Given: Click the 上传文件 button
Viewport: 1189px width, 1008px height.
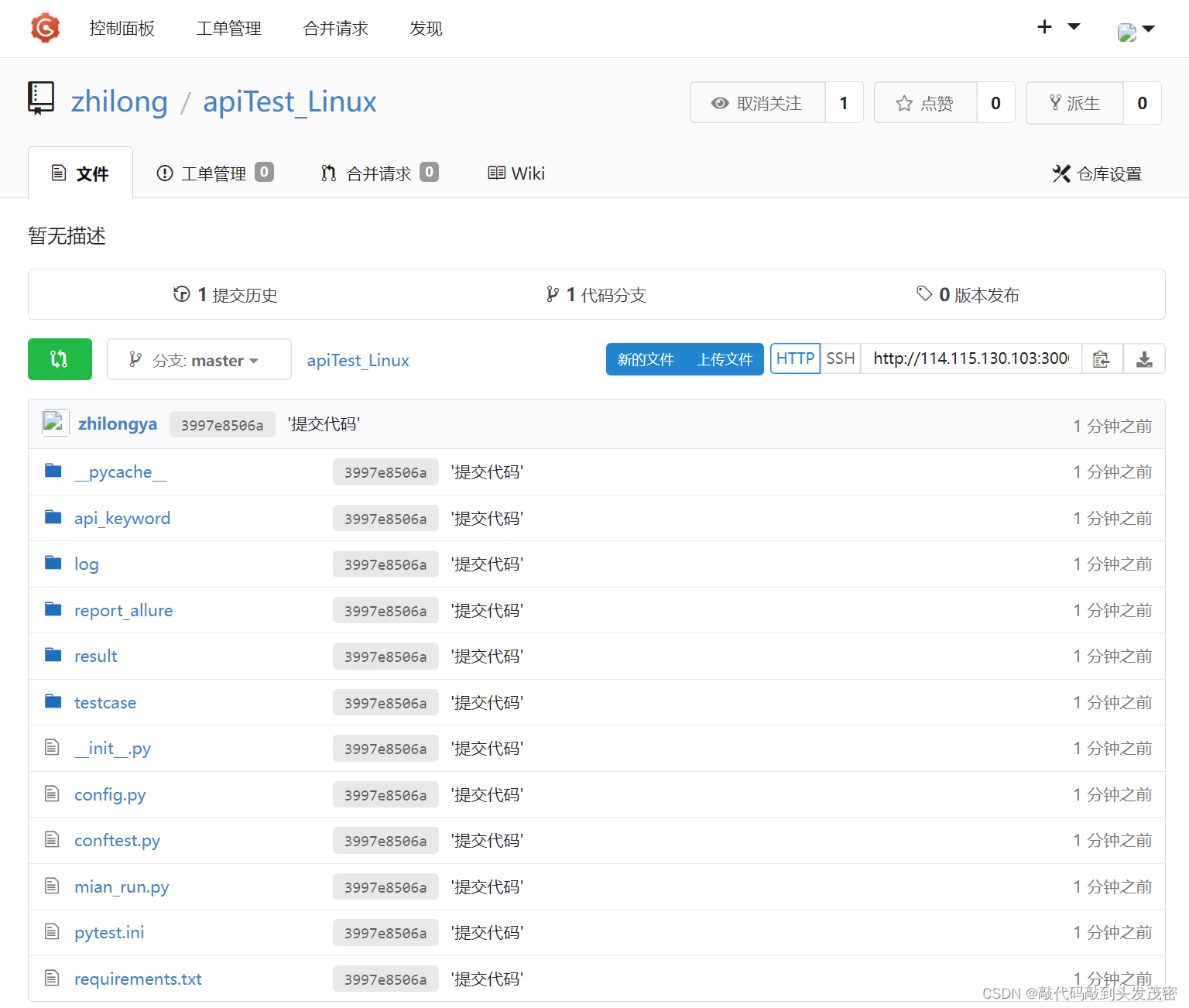Looking at the screenshot, I should [x=725, y=359].
